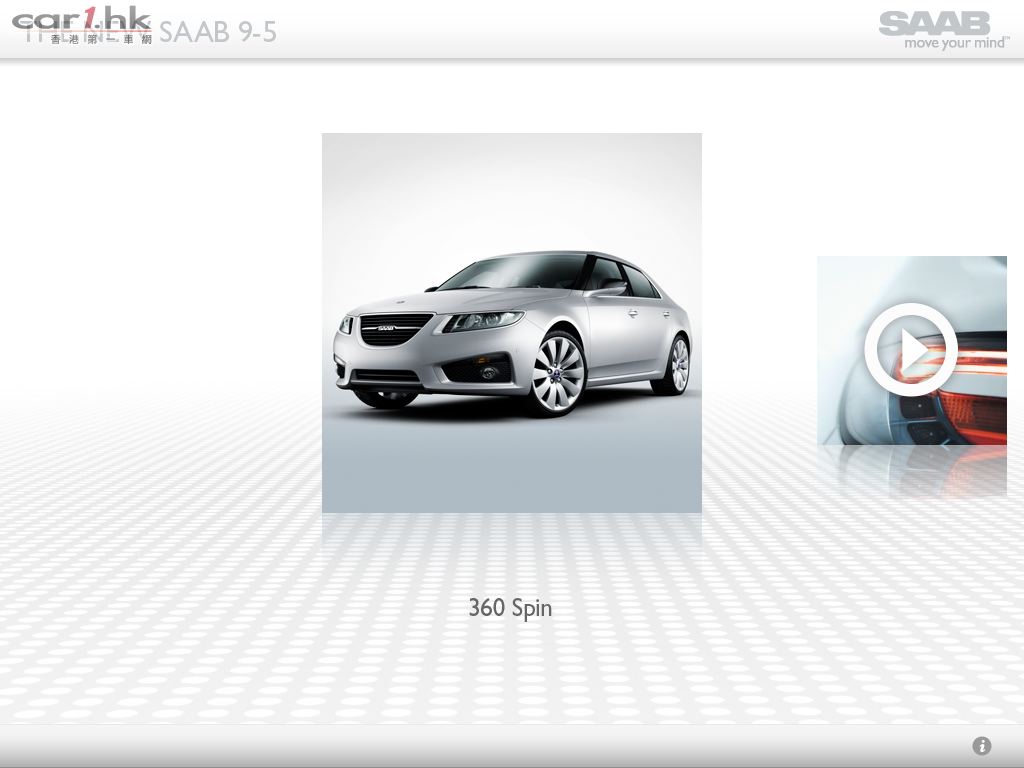Click reflection below the video thumbnail

pos(911,470)
